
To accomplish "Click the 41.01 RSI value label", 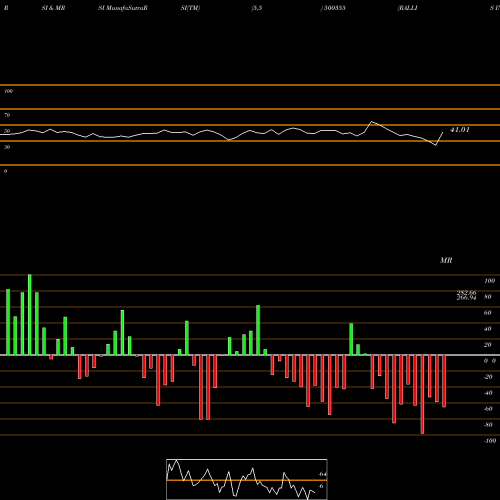I will coord(460,130).
